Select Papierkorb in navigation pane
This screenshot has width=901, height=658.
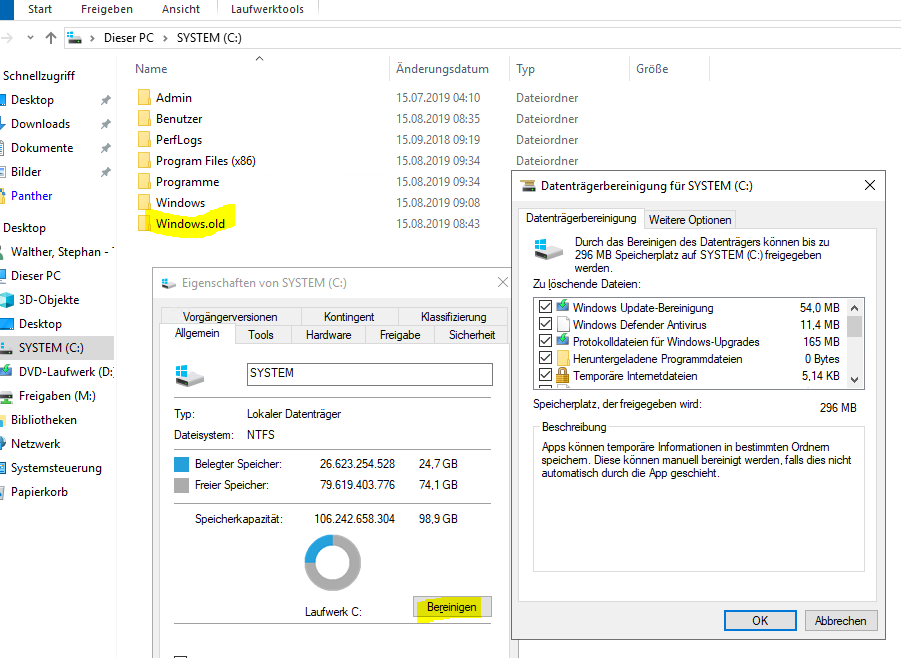coord(39,492)
